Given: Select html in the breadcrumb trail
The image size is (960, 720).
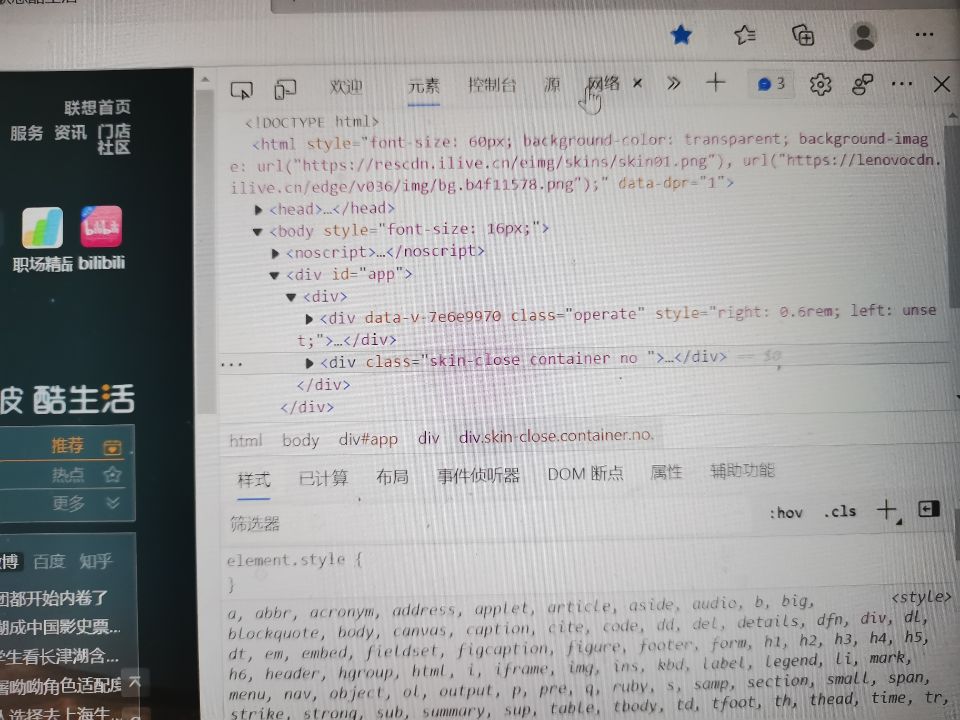Looking at the screenshot, I should 246,440.
